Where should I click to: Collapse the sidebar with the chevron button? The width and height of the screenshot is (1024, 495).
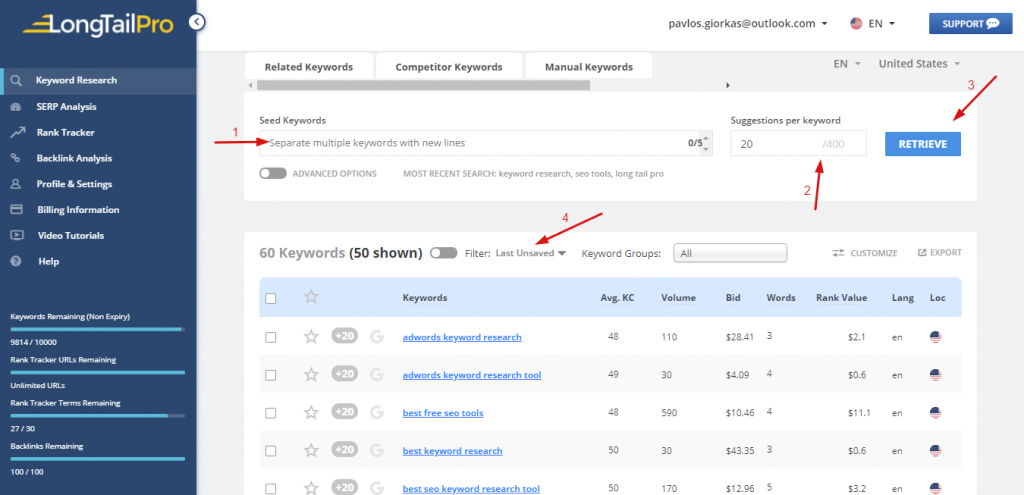point(197,23)
